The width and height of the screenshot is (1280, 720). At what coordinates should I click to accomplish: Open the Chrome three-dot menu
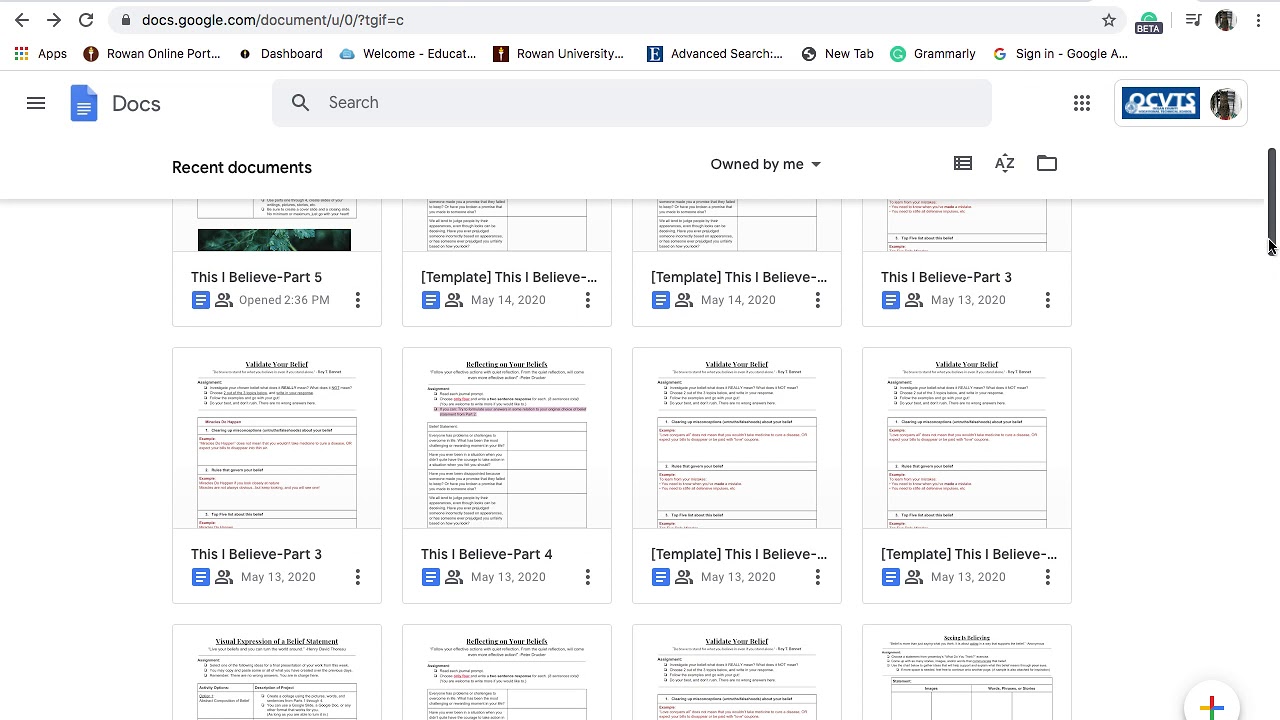pos(1259,20)
